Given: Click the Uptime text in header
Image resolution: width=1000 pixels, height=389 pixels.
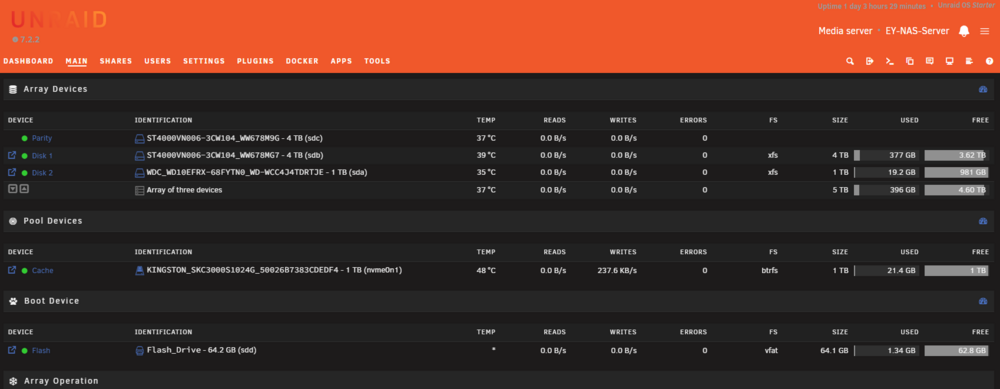Looking at the screenshot, I should 872,6.
